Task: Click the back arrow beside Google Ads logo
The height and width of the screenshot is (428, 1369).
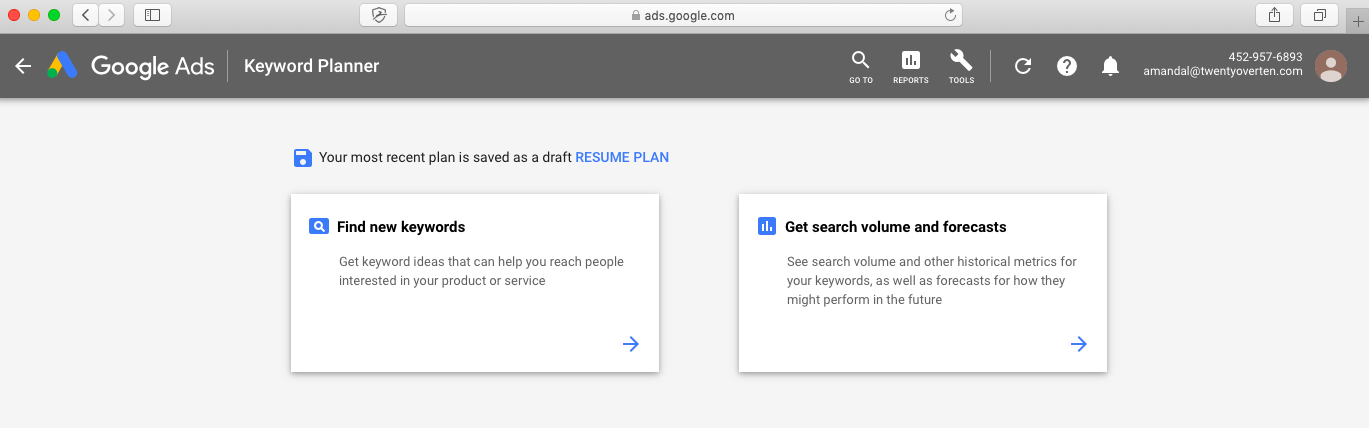Action: pos(23,66)
